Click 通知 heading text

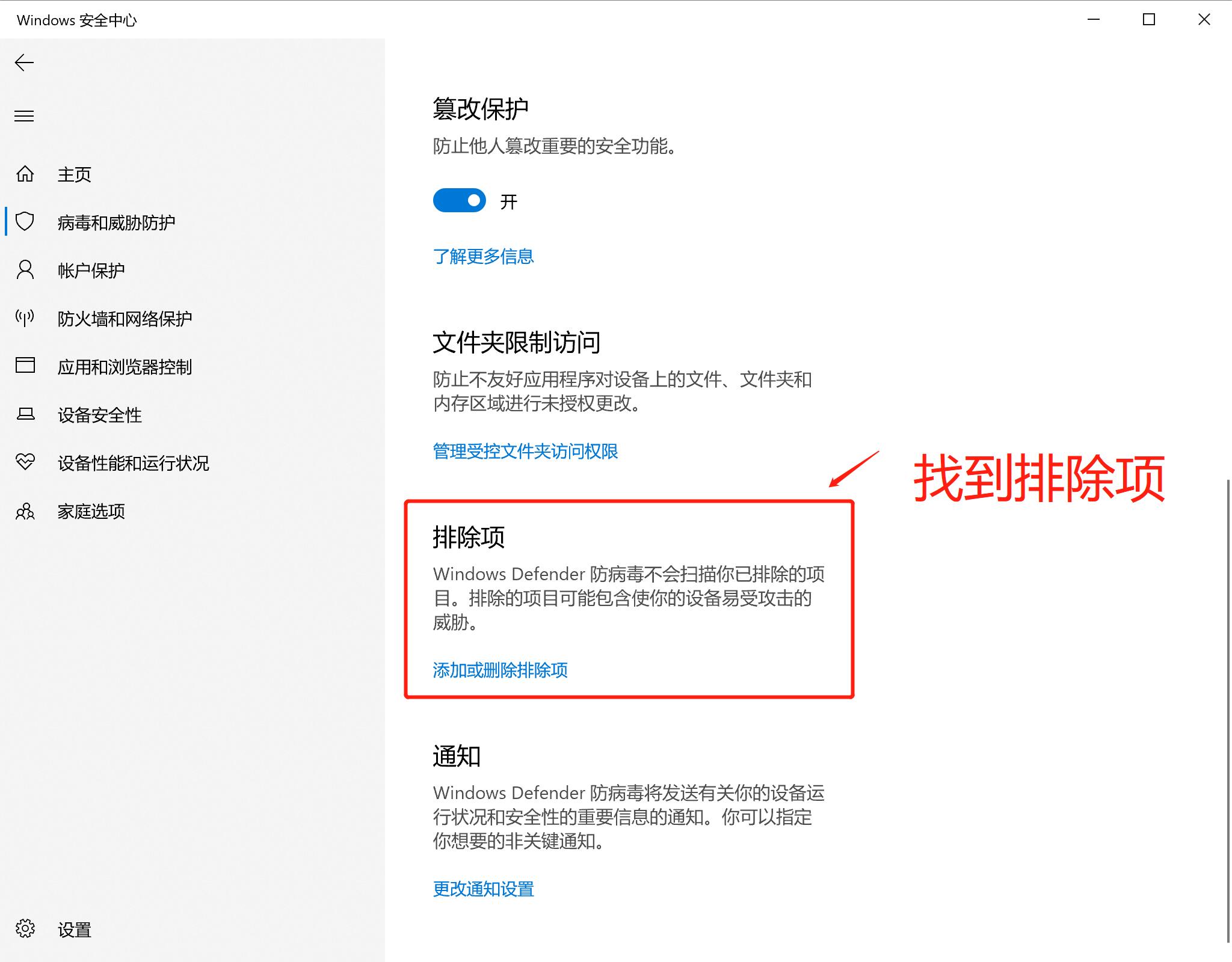click(456, 756)
